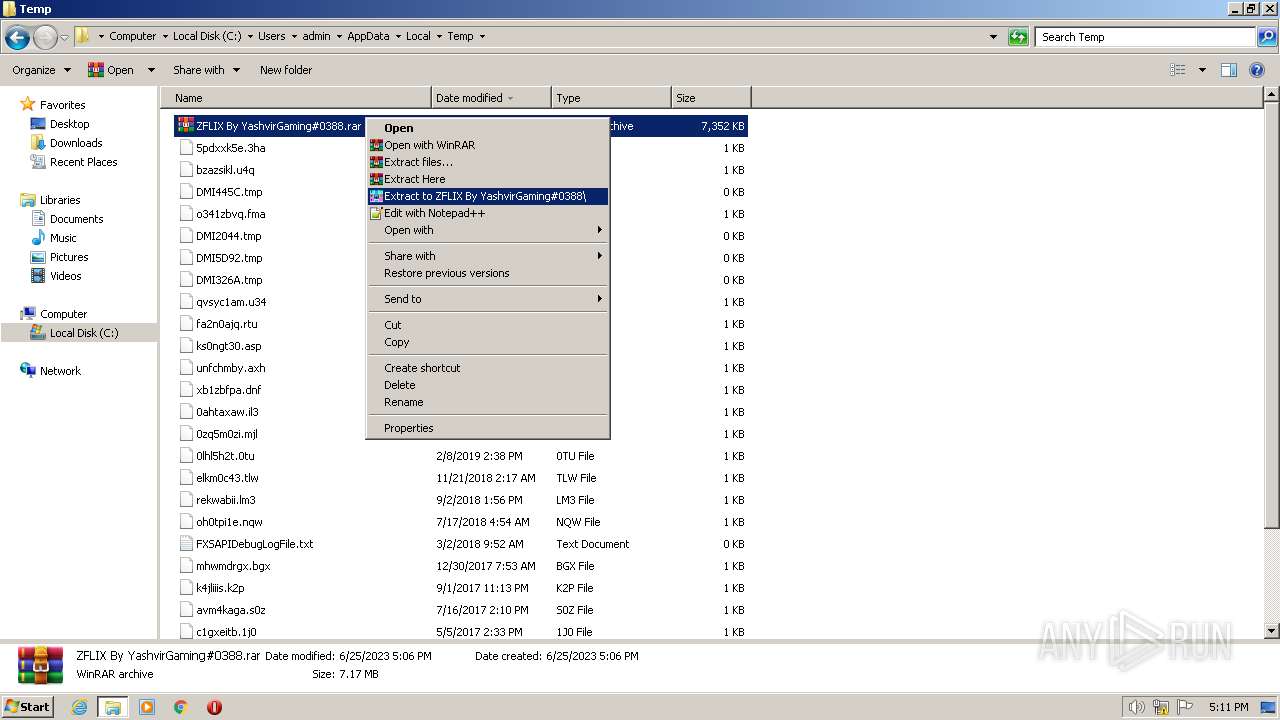Choose Open from the context menu
Viewport: 1280px width, 720px height.
(x=488, y=128)
